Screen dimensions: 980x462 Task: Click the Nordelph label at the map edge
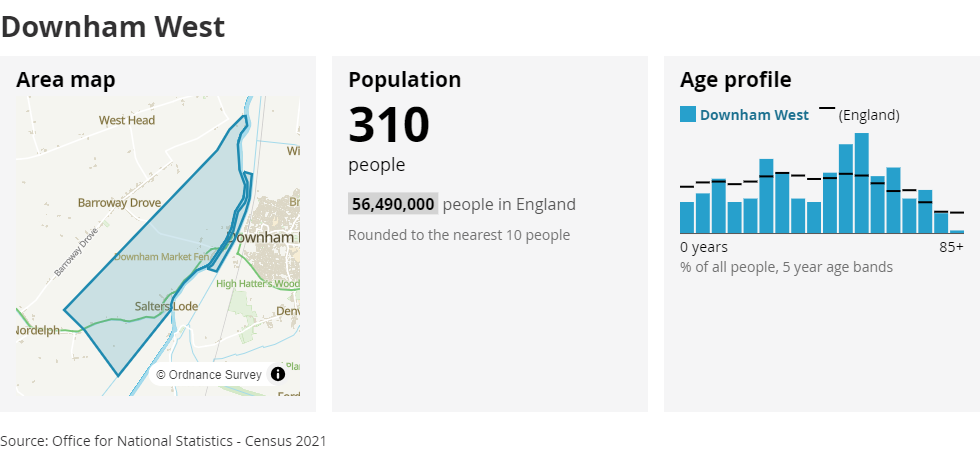click(x=38, y=330)
